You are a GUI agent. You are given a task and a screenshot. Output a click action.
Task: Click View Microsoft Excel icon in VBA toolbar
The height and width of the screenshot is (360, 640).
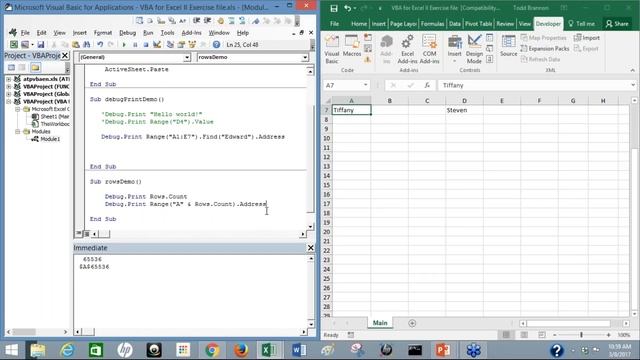coord(14,44)
